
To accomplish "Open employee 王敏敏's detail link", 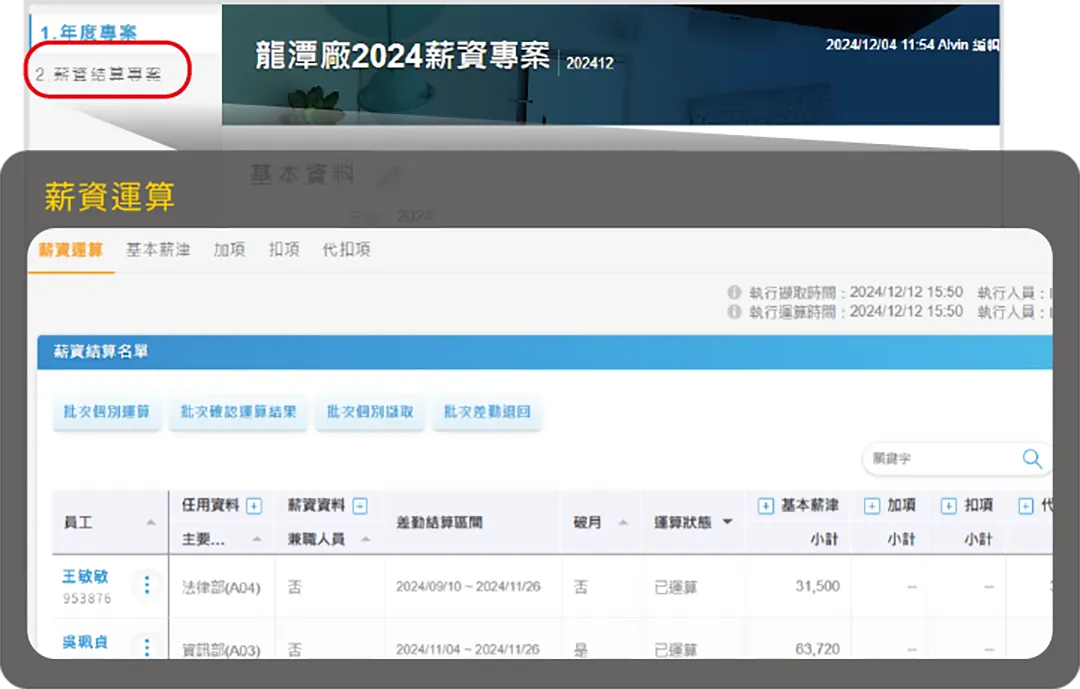I will point(84,576).
